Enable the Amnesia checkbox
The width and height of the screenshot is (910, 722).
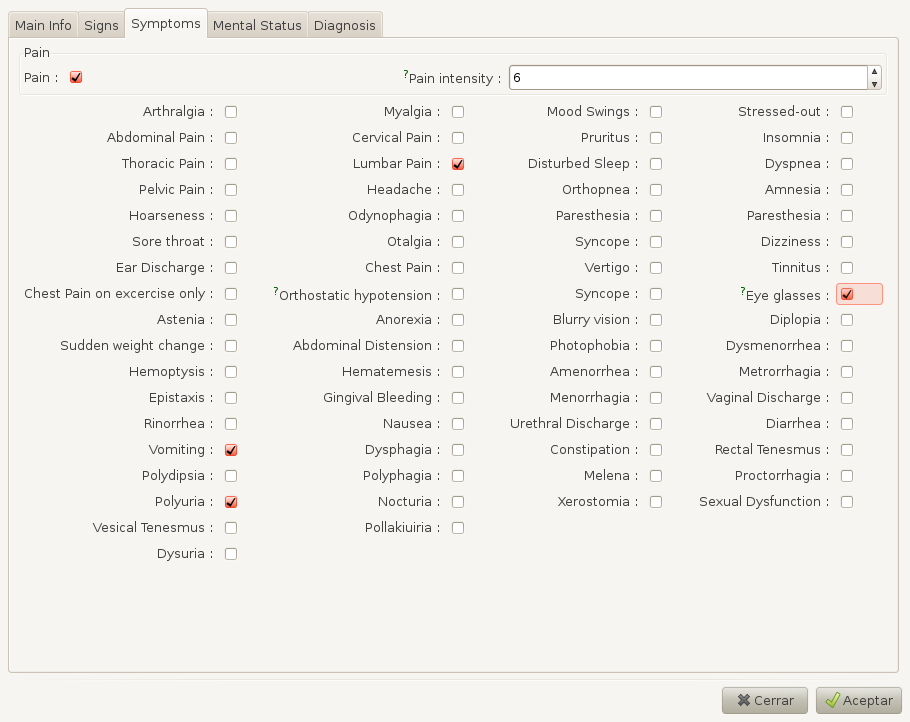pyautogui.click(x=847, y=190)
